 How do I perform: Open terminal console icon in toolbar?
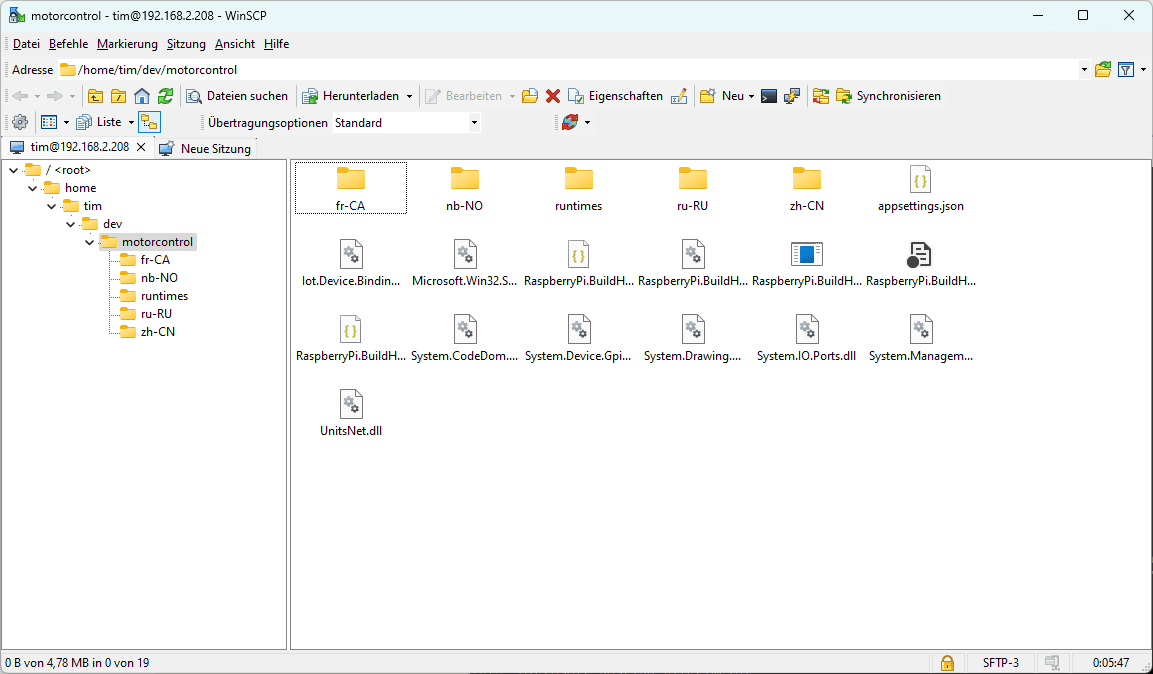pos(769,96)
